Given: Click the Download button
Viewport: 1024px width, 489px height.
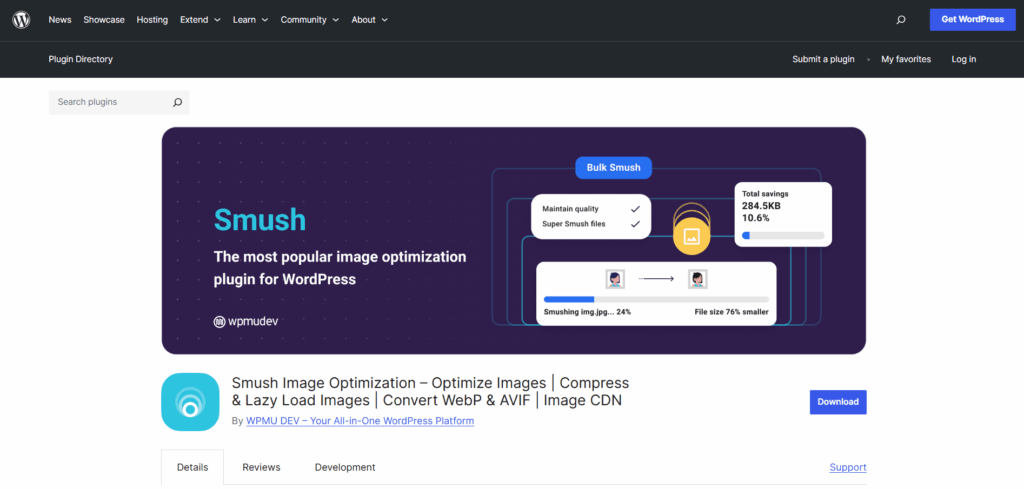Looking at the screenshot, I should (x=838, y=402).
